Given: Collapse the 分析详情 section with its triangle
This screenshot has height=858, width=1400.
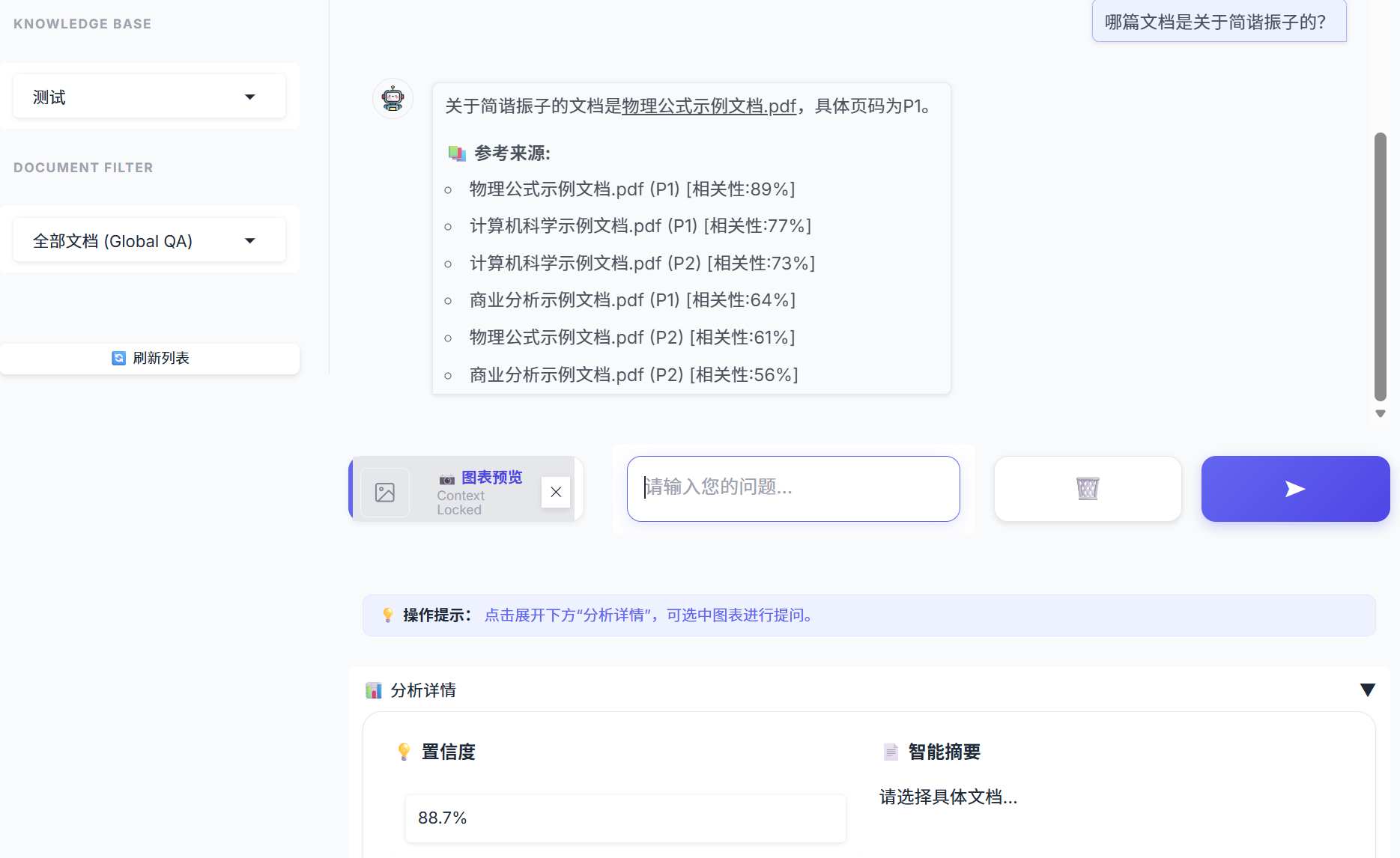Looking at the screenshot, I should pyautogui.click(x=1368, y=690).
